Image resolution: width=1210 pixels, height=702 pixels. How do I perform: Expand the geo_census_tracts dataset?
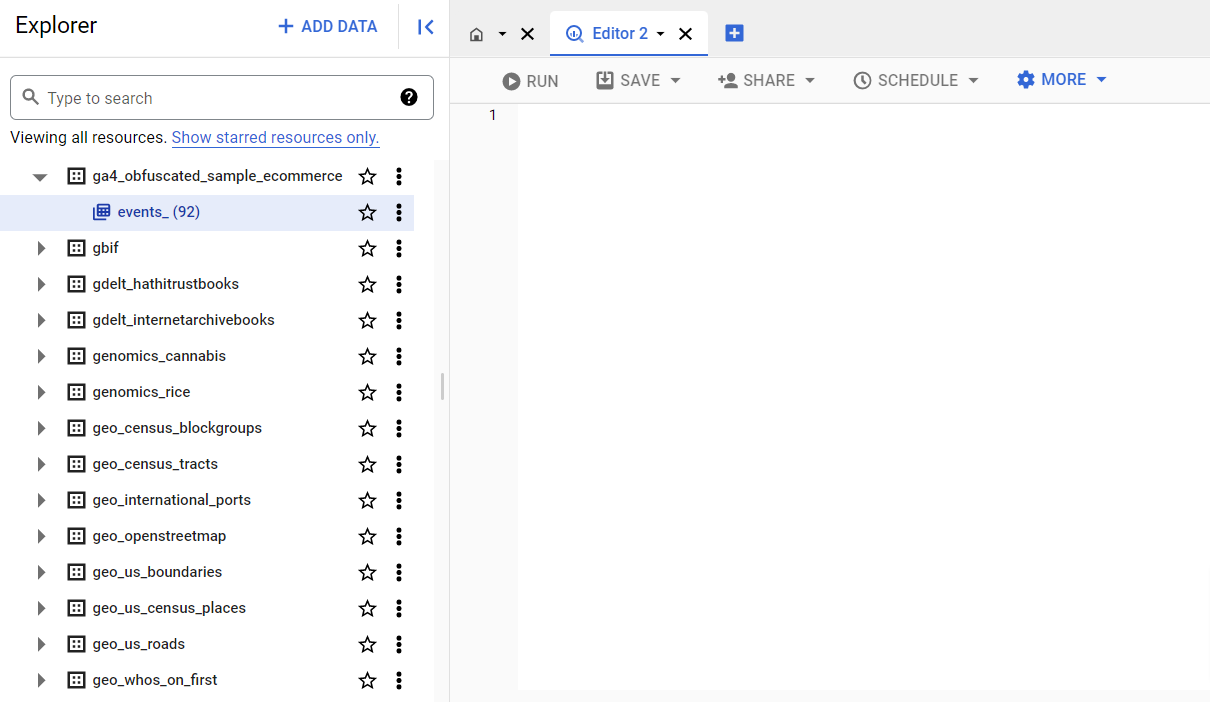point(41,464)
